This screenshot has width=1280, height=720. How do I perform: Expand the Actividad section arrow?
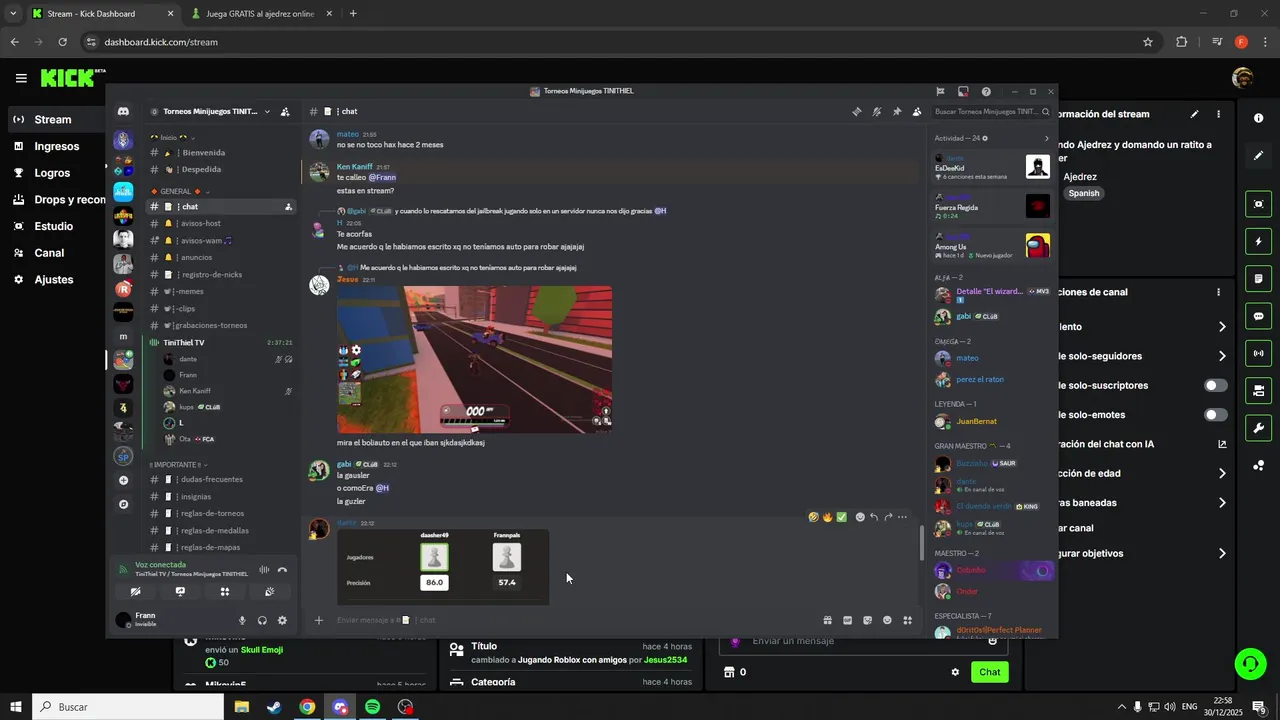pyautogui.click(x=1046, y=138)
